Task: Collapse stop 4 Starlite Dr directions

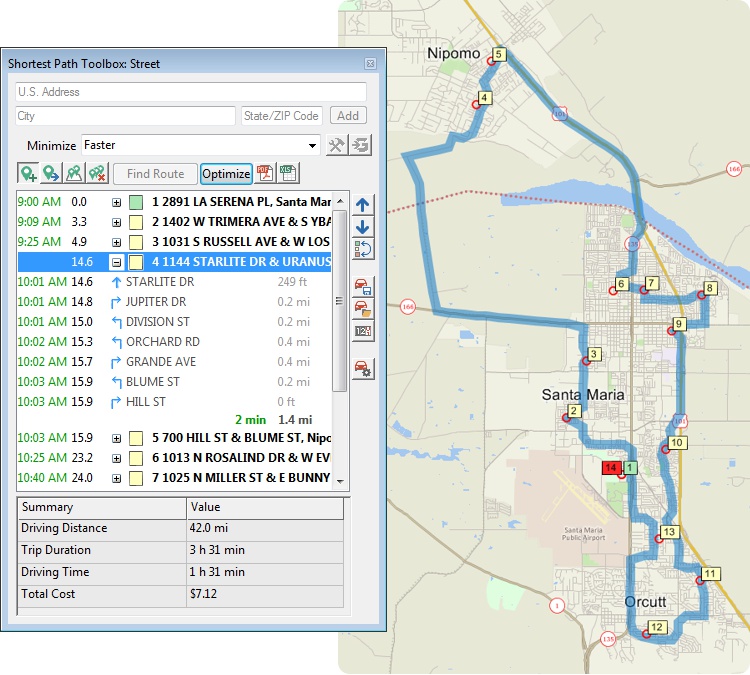Action: click(x=117, y=262)
